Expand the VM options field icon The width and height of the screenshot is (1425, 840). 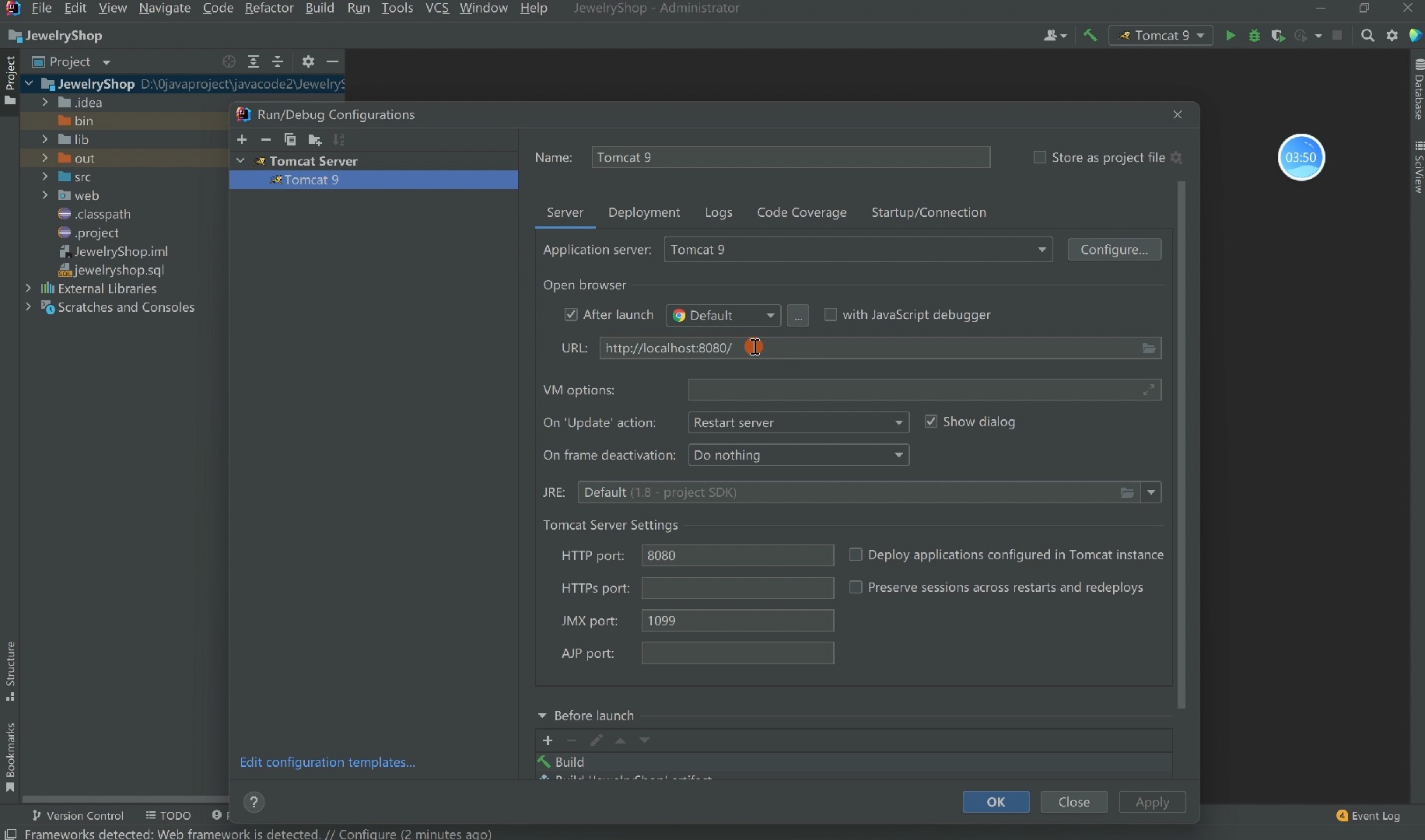pyautogui.click(x=1148, y=390)
